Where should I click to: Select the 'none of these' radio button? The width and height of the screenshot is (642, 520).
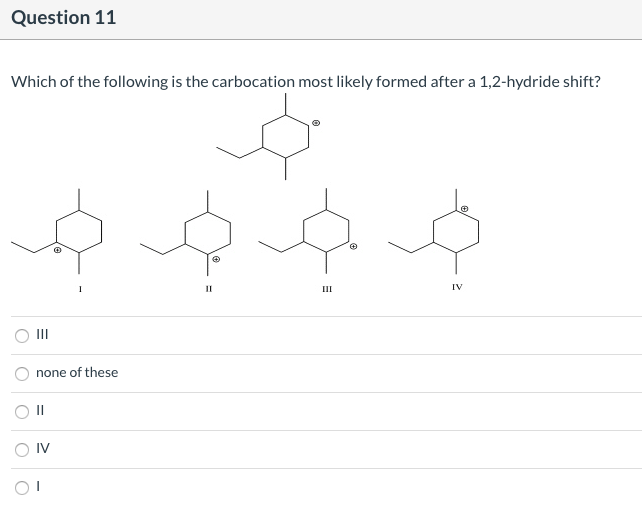click(x=21, y=373)
